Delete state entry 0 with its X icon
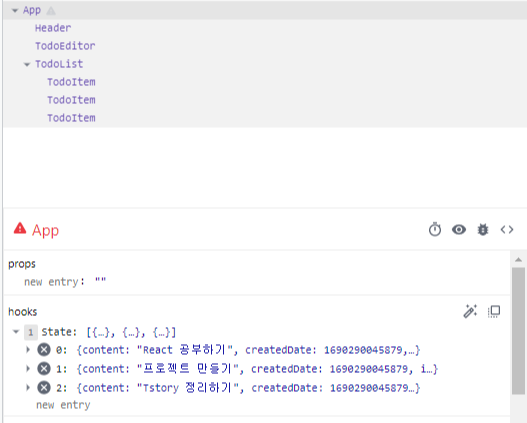 tap(44, 350)
